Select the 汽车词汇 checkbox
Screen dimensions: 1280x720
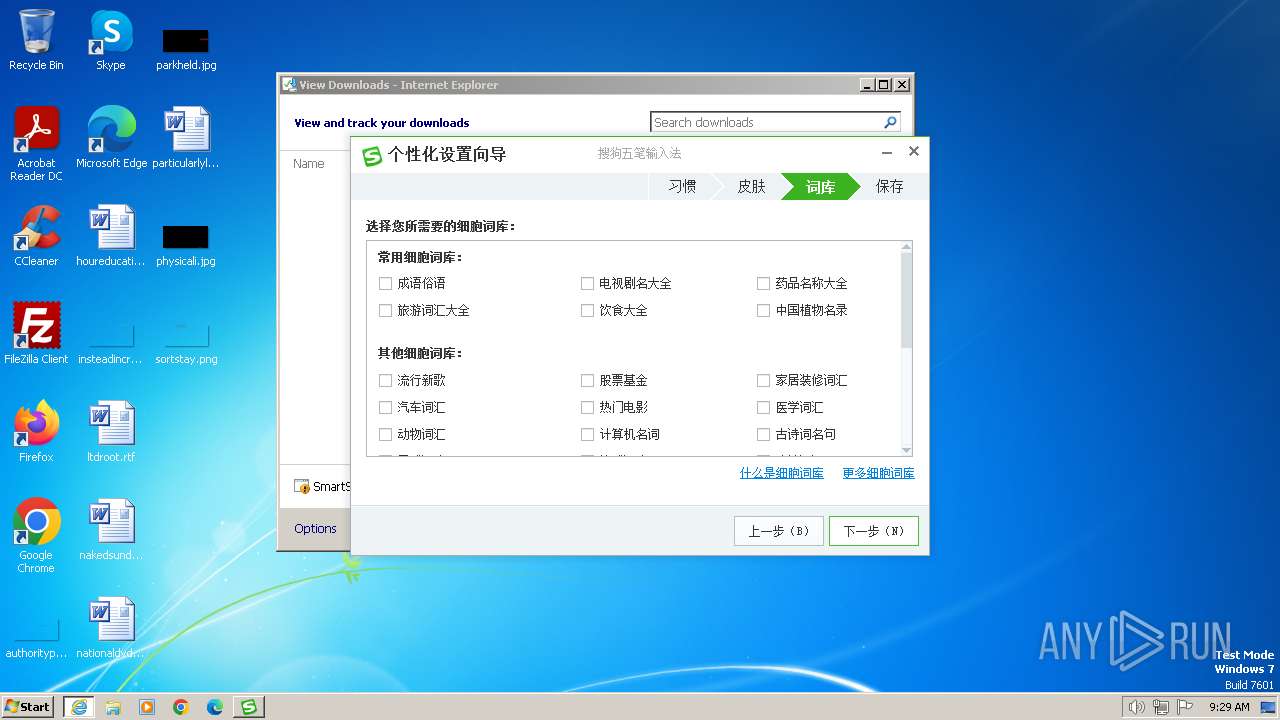pos(385,407)
